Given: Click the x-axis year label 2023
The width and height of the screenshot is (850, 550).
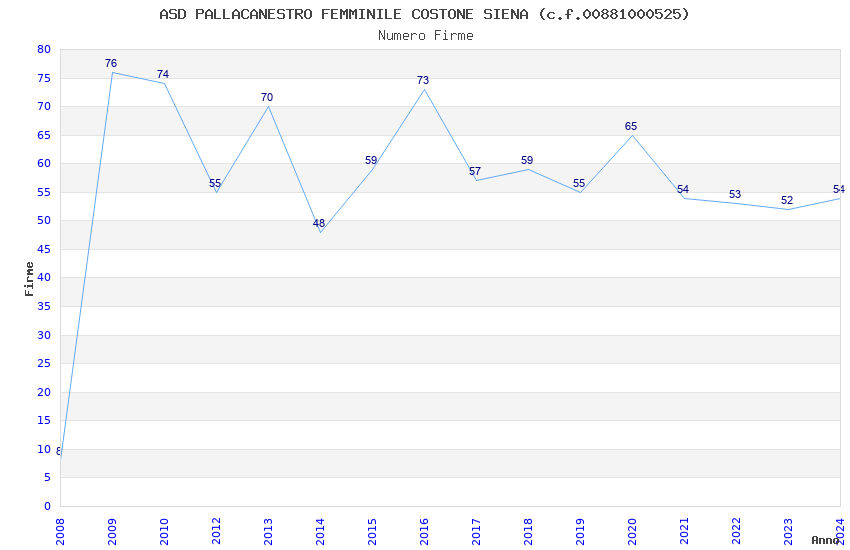Looking at the screenshot, I should coord(789,532).
